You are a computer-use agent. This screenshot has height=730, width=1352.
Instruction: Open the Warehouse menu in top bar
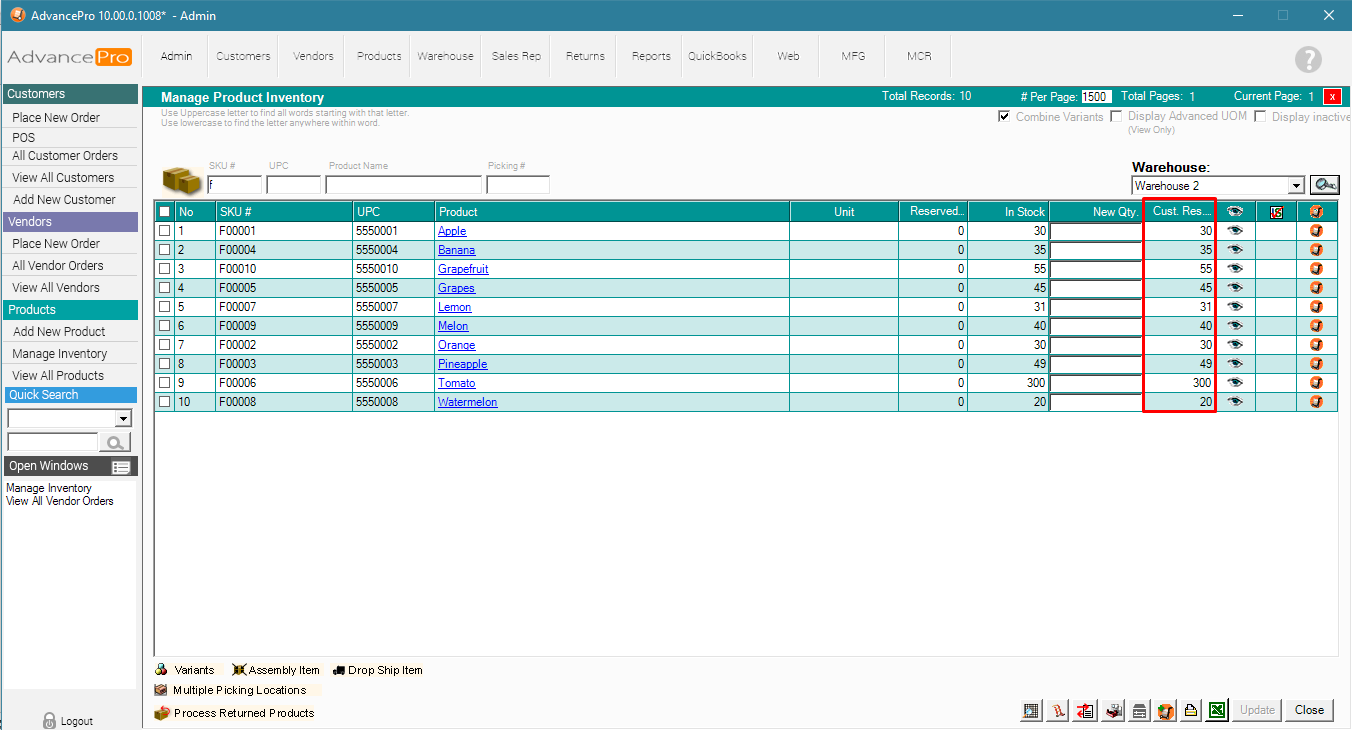(445, 56)
